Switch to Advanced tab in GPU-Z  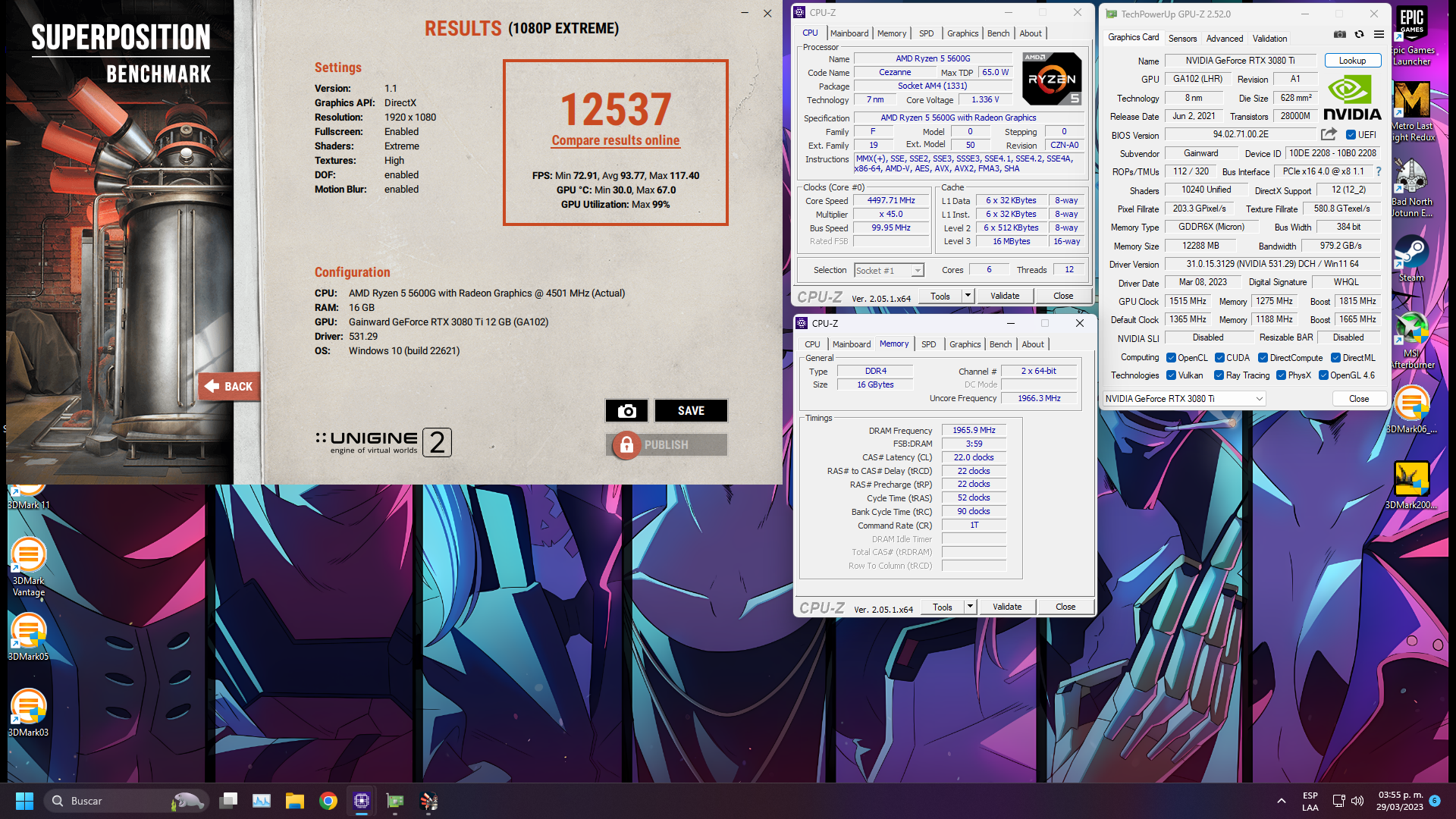click(1224, 39)
